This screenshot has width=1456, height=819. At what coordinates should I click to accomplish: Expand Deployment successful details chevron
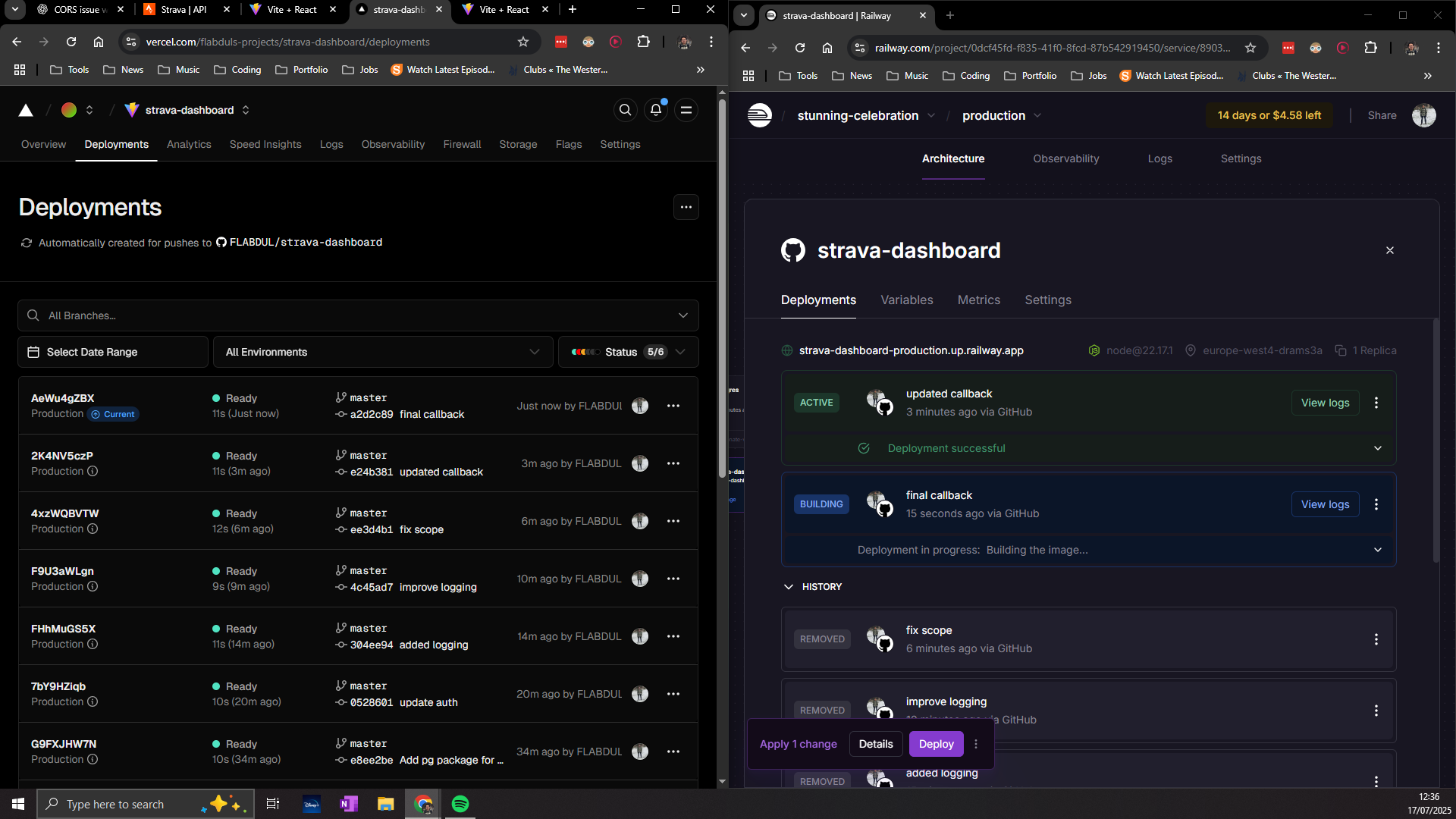coord(1378,448)
